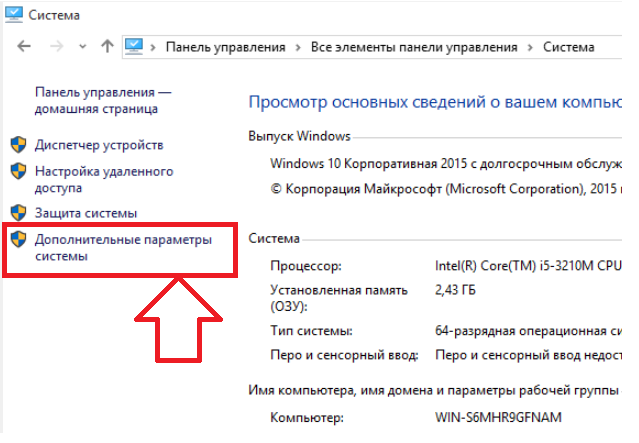
Task: Select the 64-разрядная операционная система value
Action: pos(528,331)
